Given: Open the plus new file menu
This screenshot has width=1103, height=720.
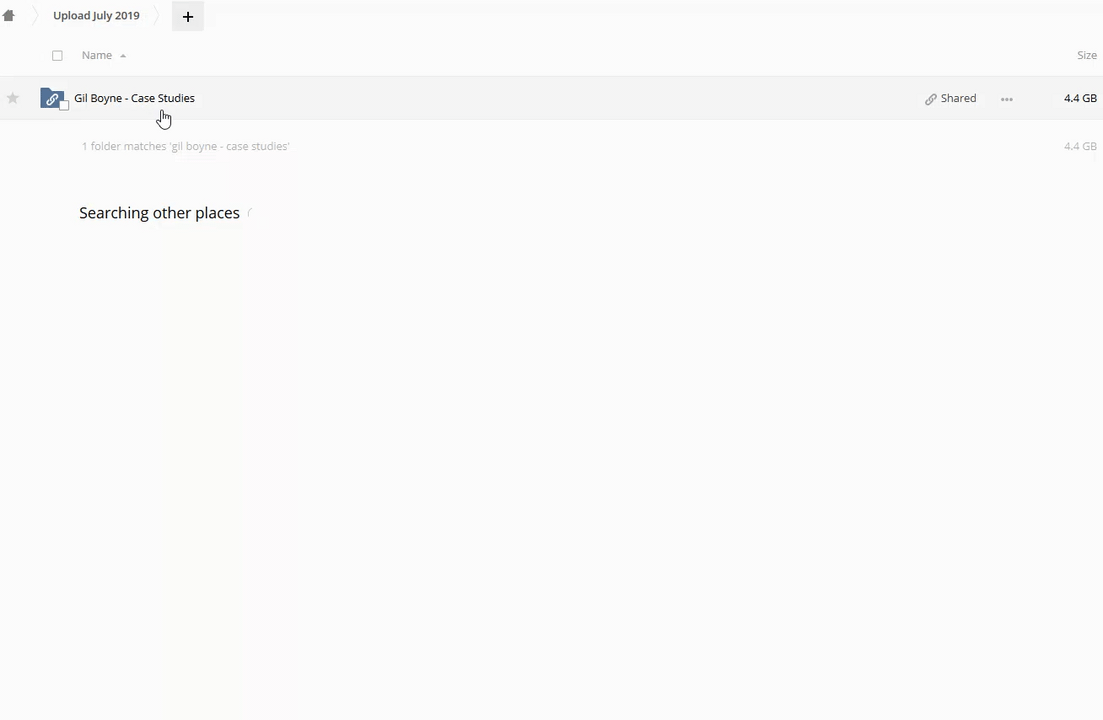Looking at the screenshot, I should click(x=188, y=16).
